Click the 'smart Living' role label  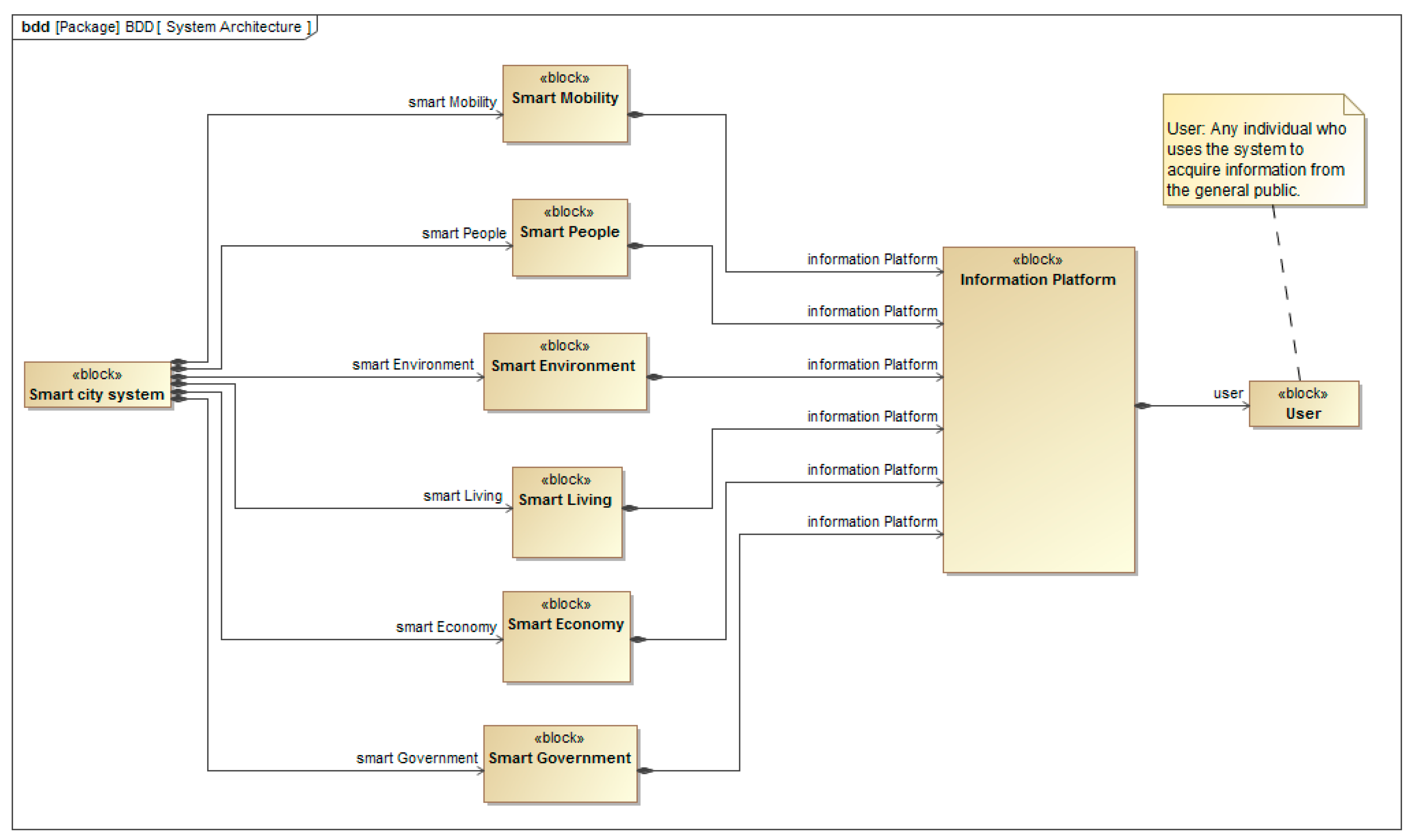[x=462, y=496]
